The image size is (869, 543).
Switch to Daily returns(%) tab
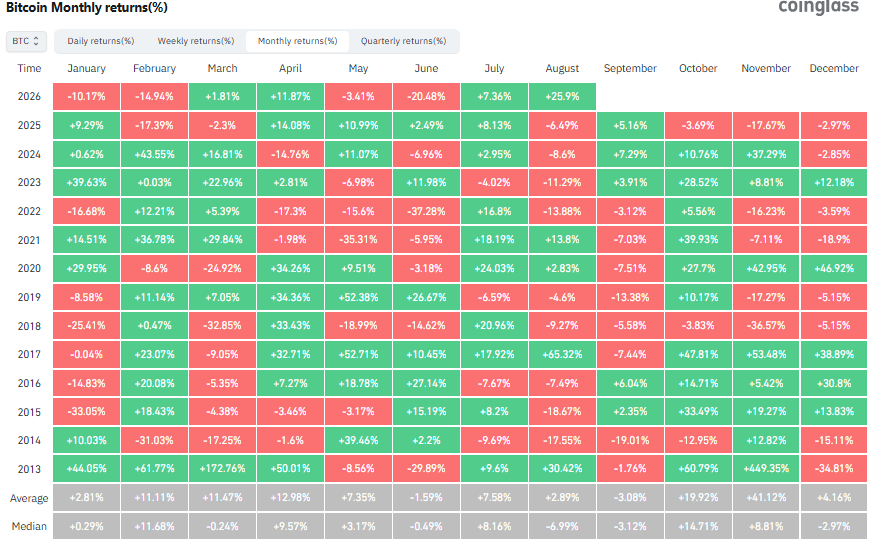pyautogui.click(x=100, y=41)
